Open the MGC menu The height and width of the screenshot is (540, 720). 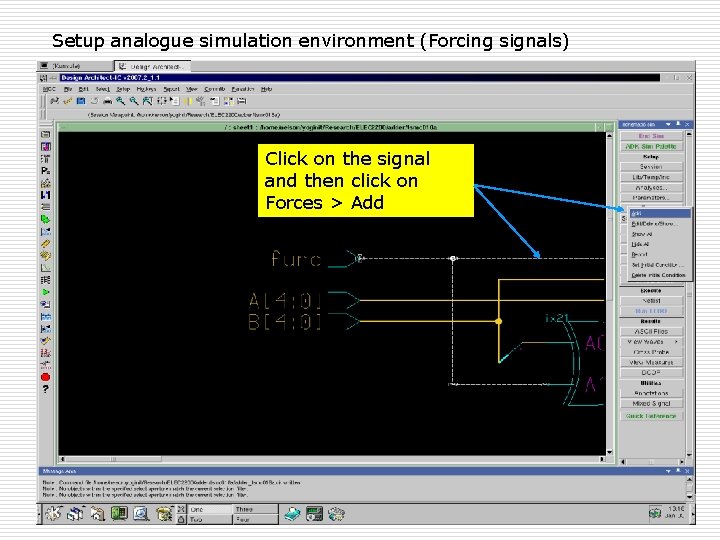click(49, 89)
